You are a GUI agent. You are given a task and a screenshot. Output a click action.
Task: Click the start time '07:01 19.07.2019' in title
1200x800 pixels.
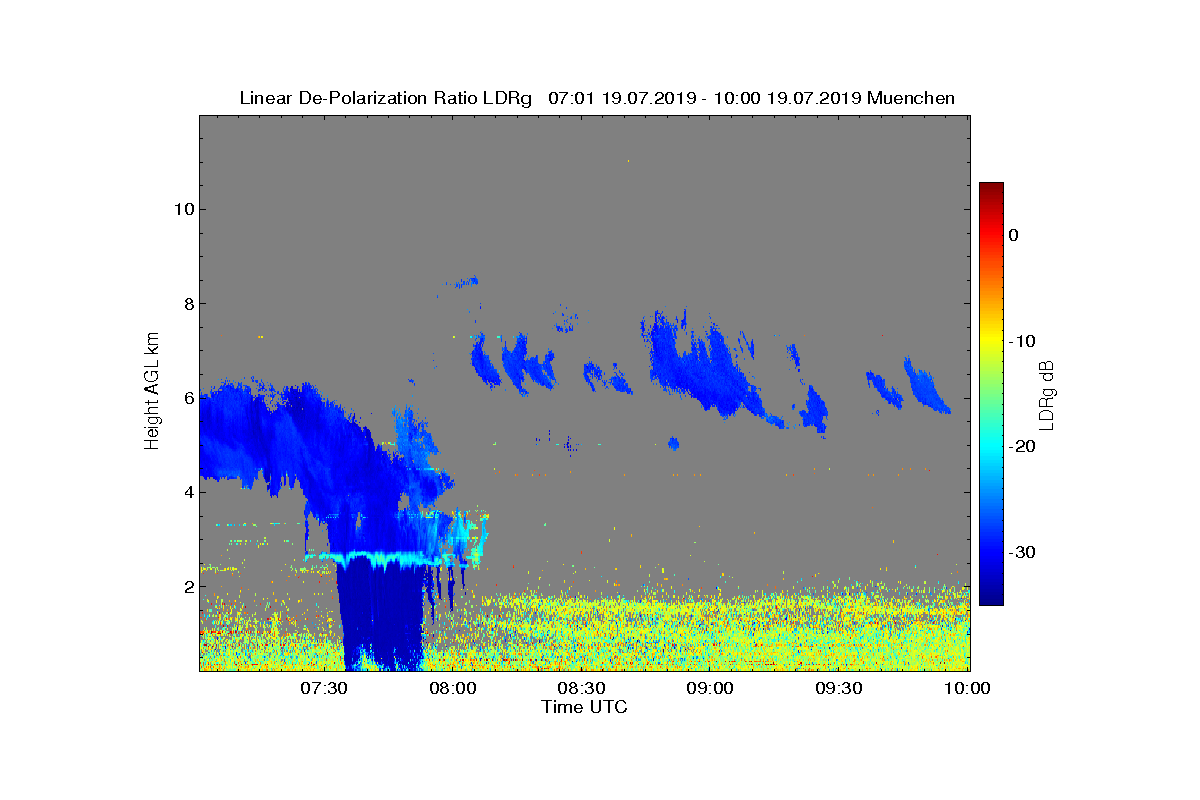coord(621,98)
